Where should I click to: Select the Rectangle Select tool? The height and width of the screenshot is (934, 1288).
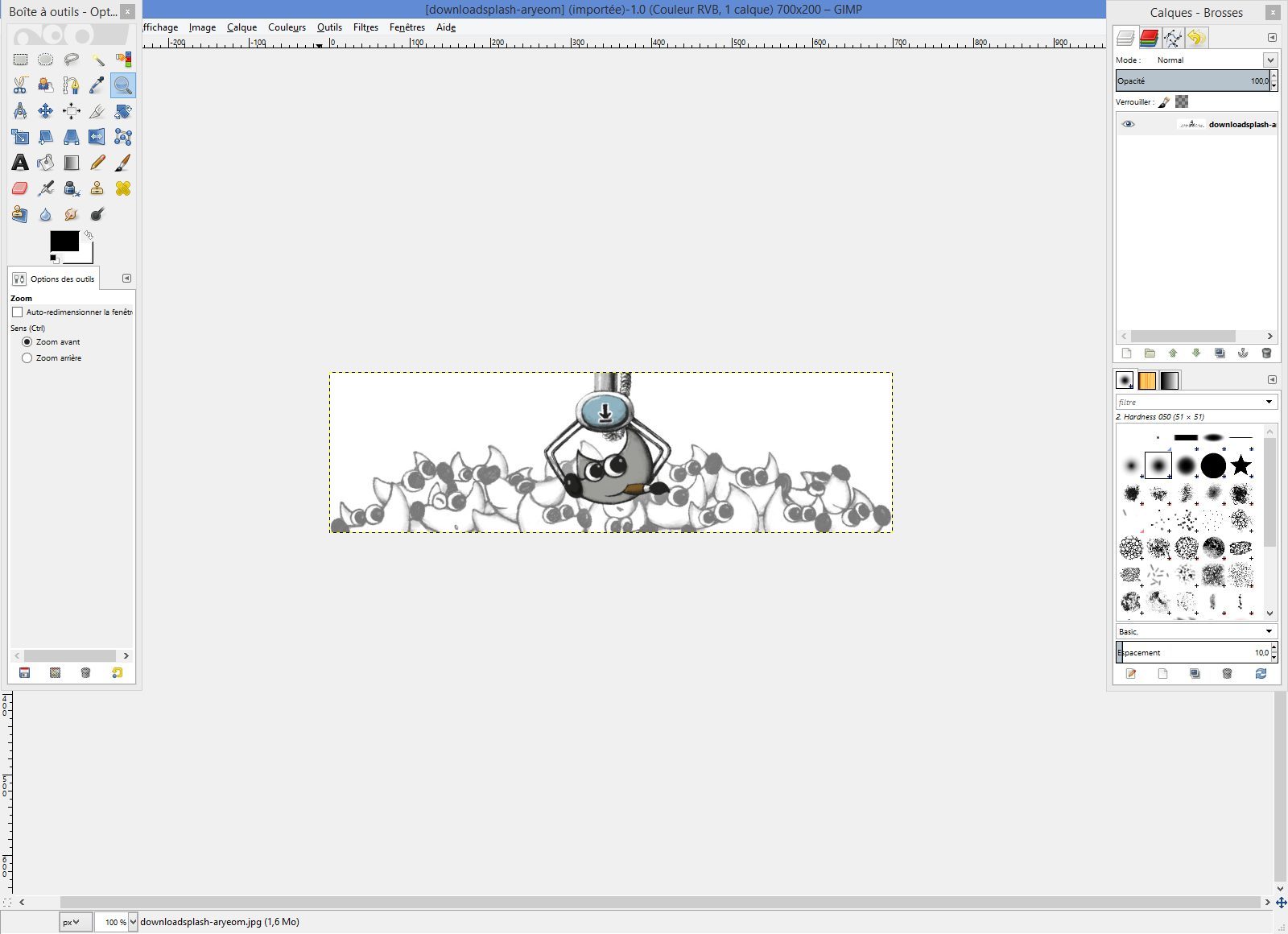pyautogui.click(x=20, y=60)
